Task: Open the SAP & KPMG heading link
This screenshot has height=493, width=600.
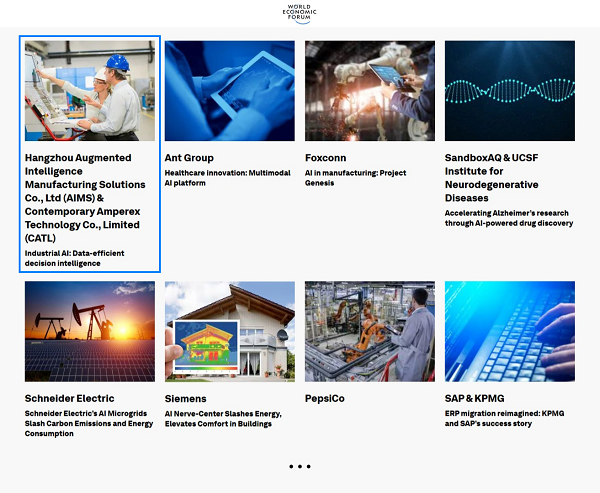Action: point(474,398)
